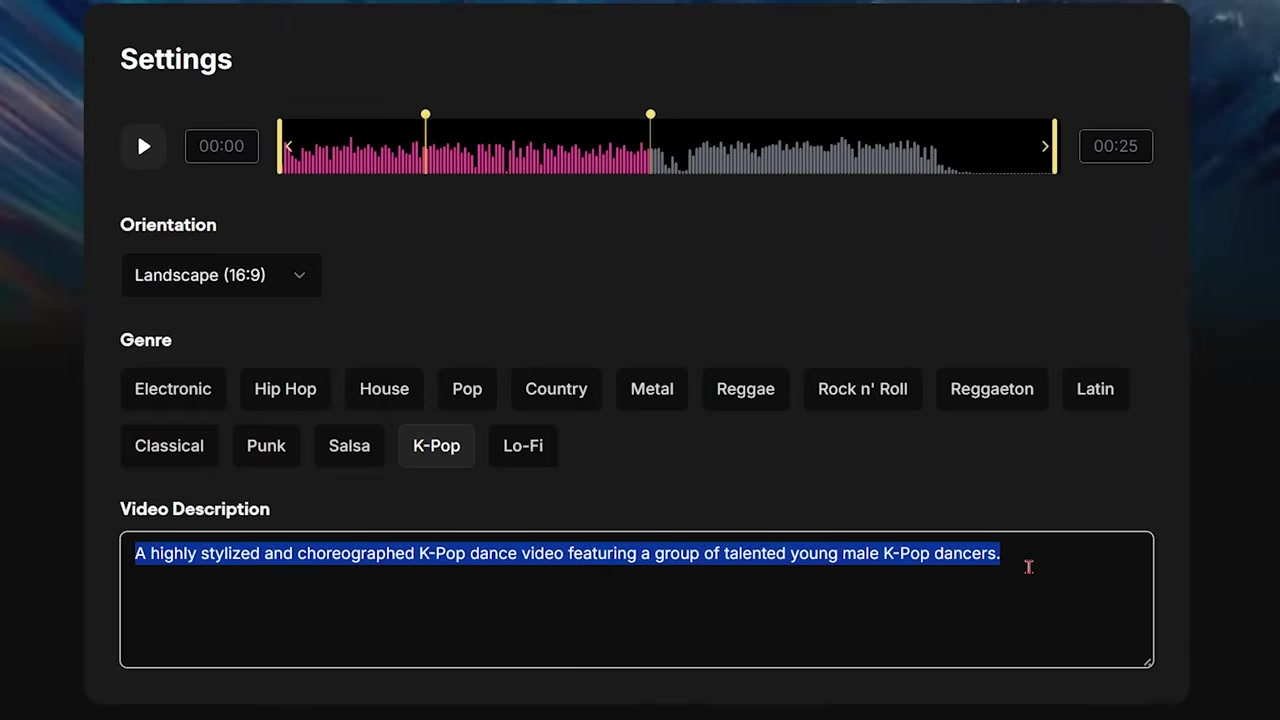Click the pink selected portion of waveform

click(x=465, y=158)
